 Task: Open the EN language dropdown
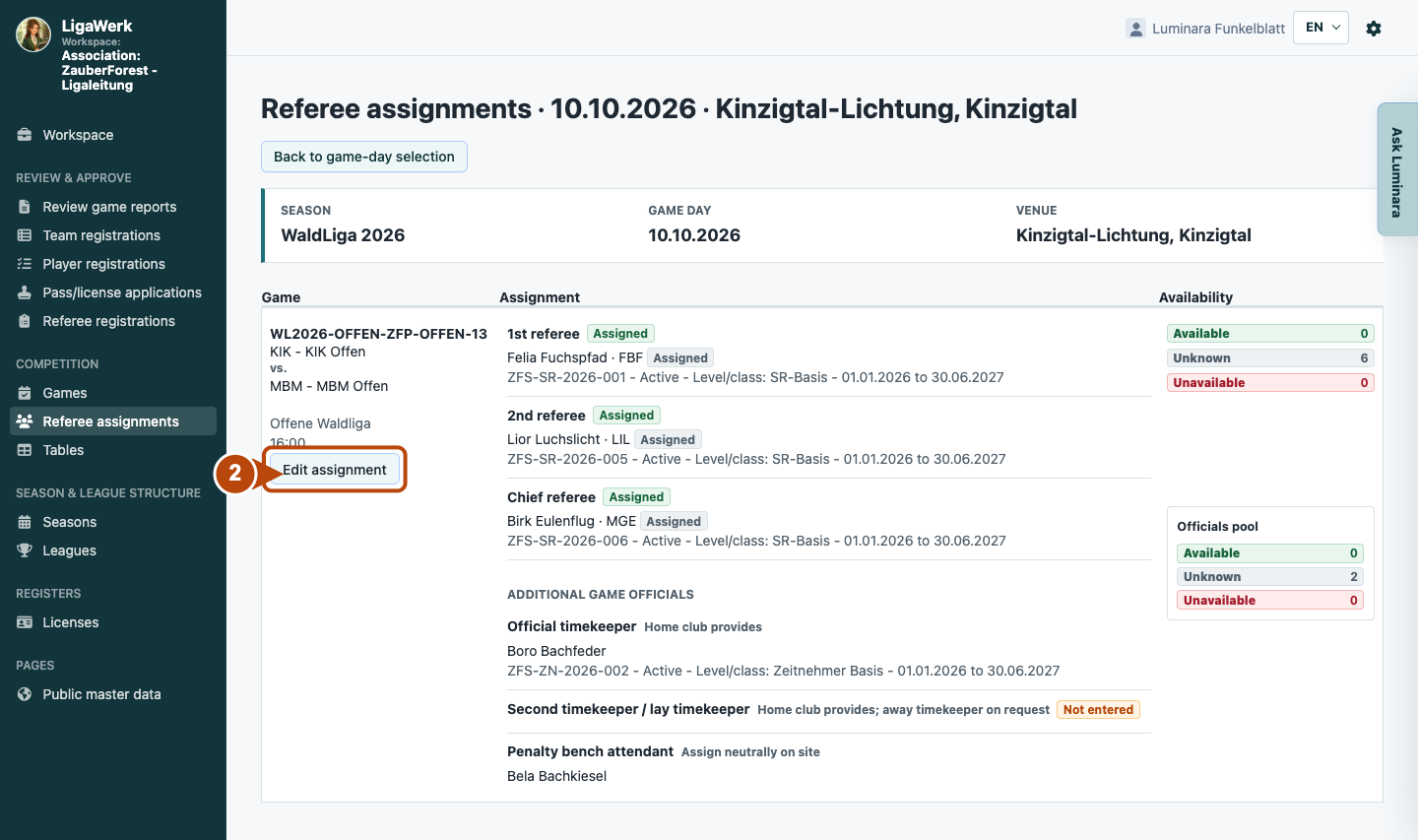(1321, 28)
